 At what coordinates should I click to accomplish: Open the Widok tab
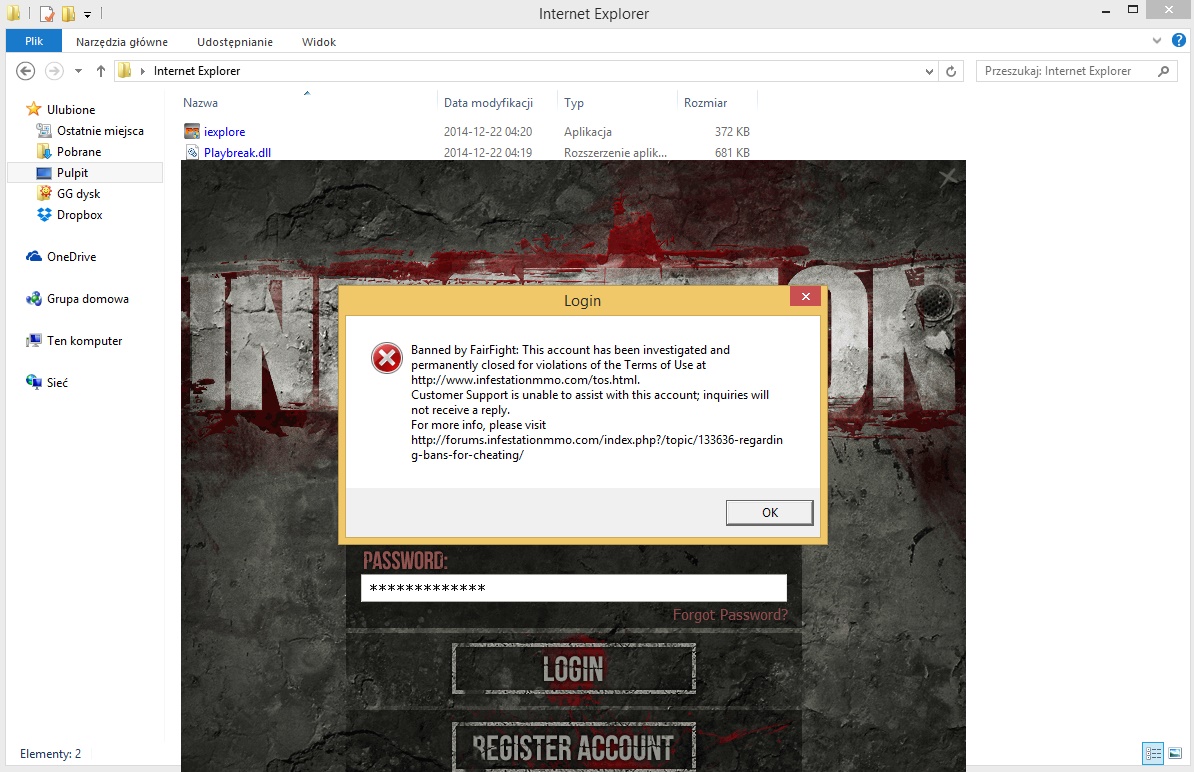pyautogui.click(x=318, y=42)
